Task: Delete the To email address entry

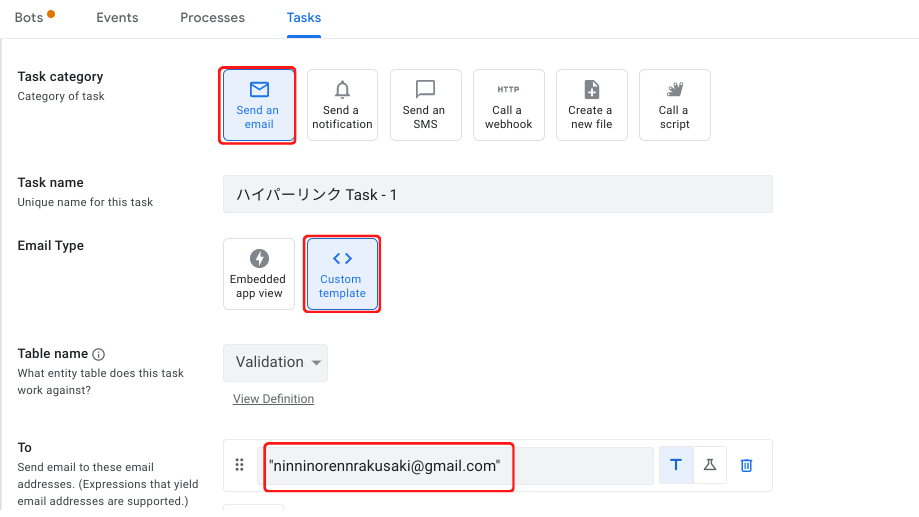Action: [746, 465]
